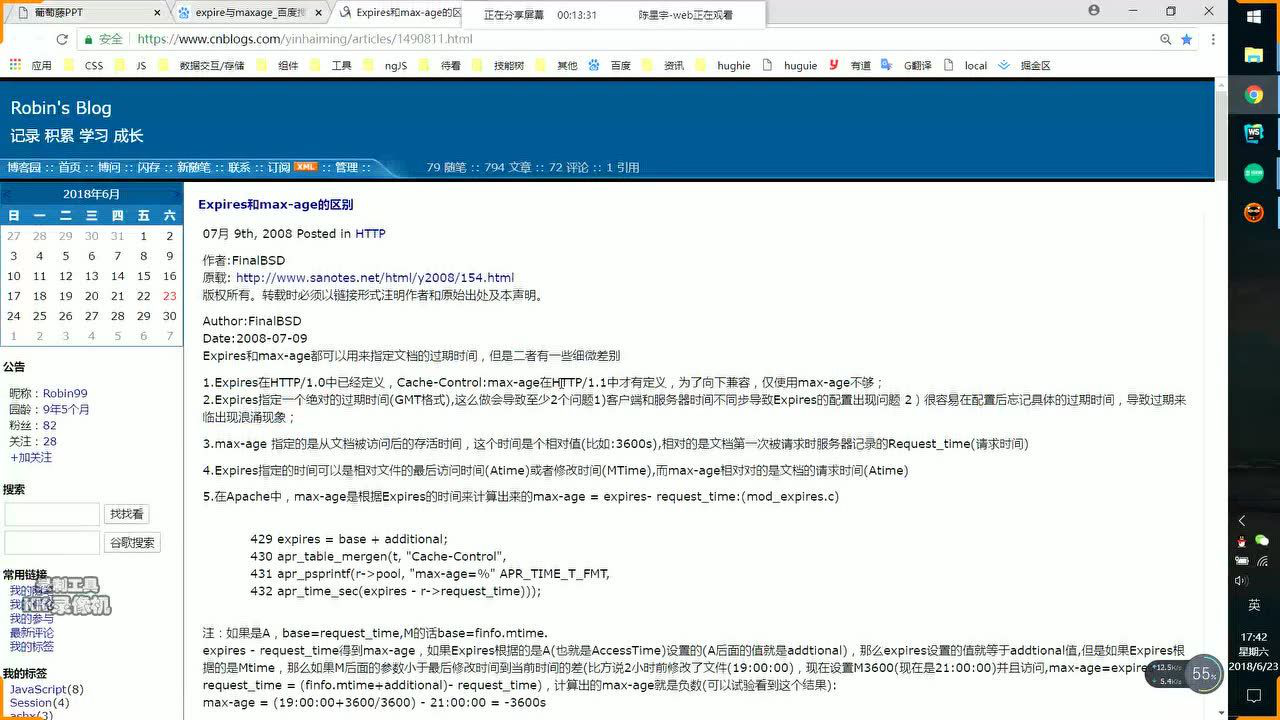Click the browser reload button
Image resolution: width=1280 pixels, height=720 pixels.
pyautogui.click(x=62, y=39)
